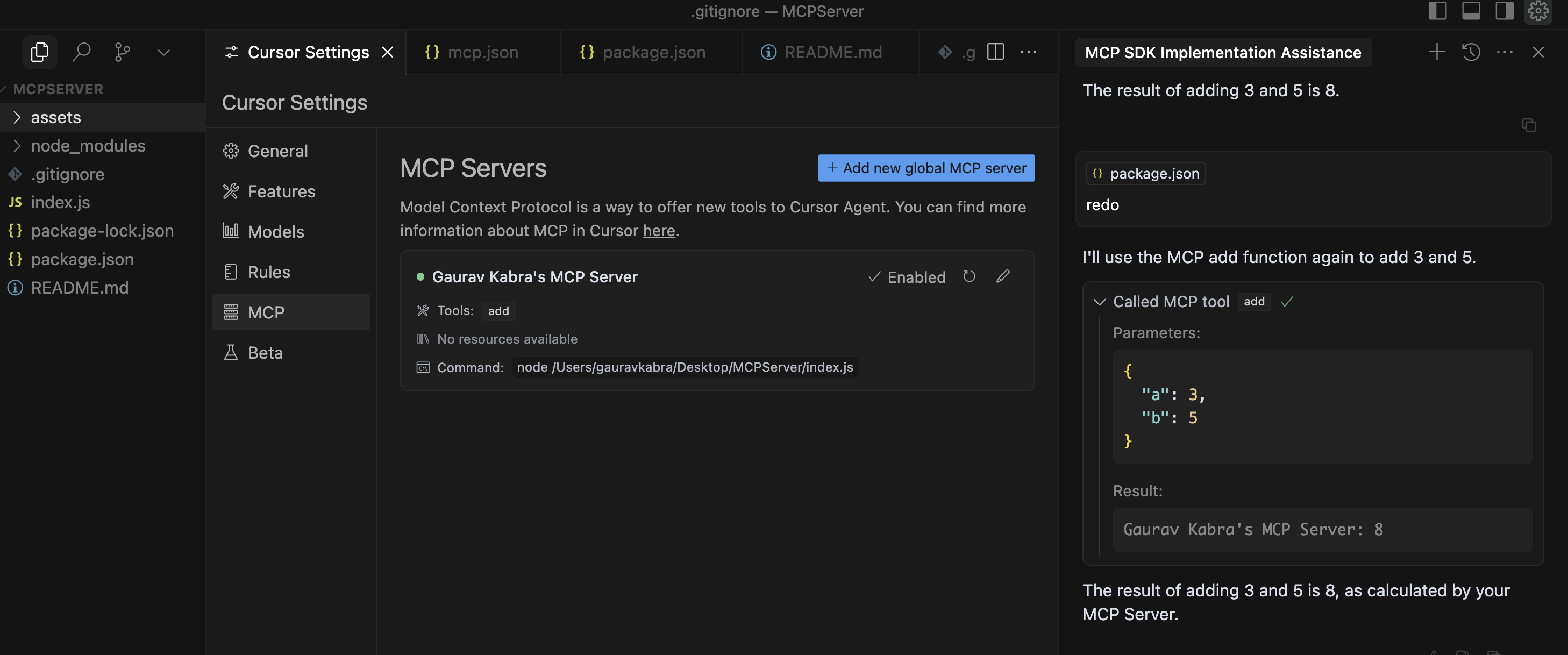Viewport: 1568px width, 655px height.
Task: Open the Explorer files icon
Action: point(40,52)
